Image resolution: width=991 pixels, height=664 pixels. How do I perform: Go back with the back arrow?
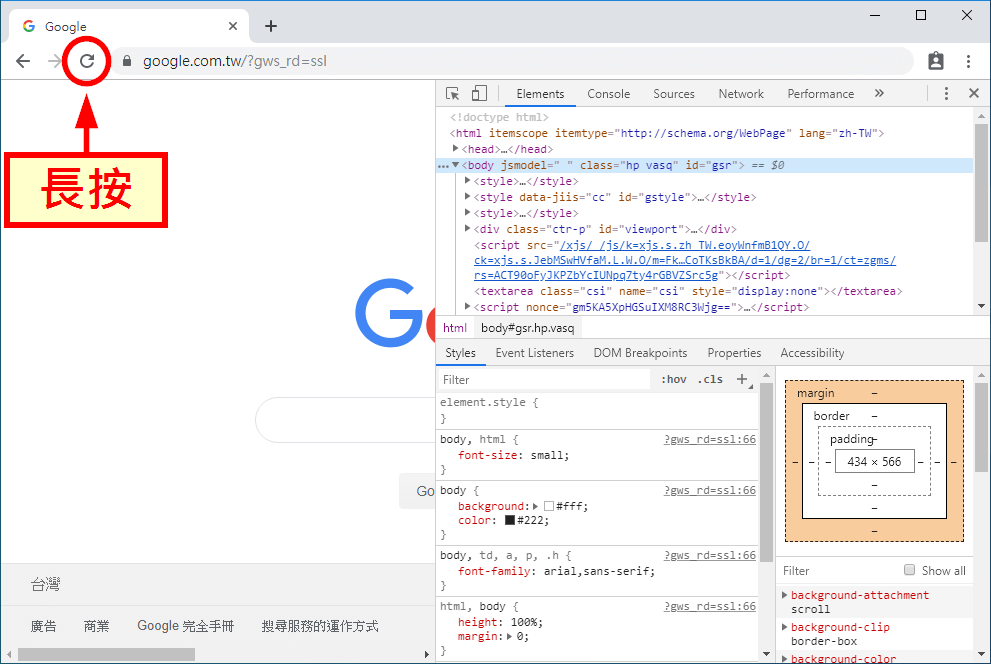pyautogui.click(x=23, y=61)
